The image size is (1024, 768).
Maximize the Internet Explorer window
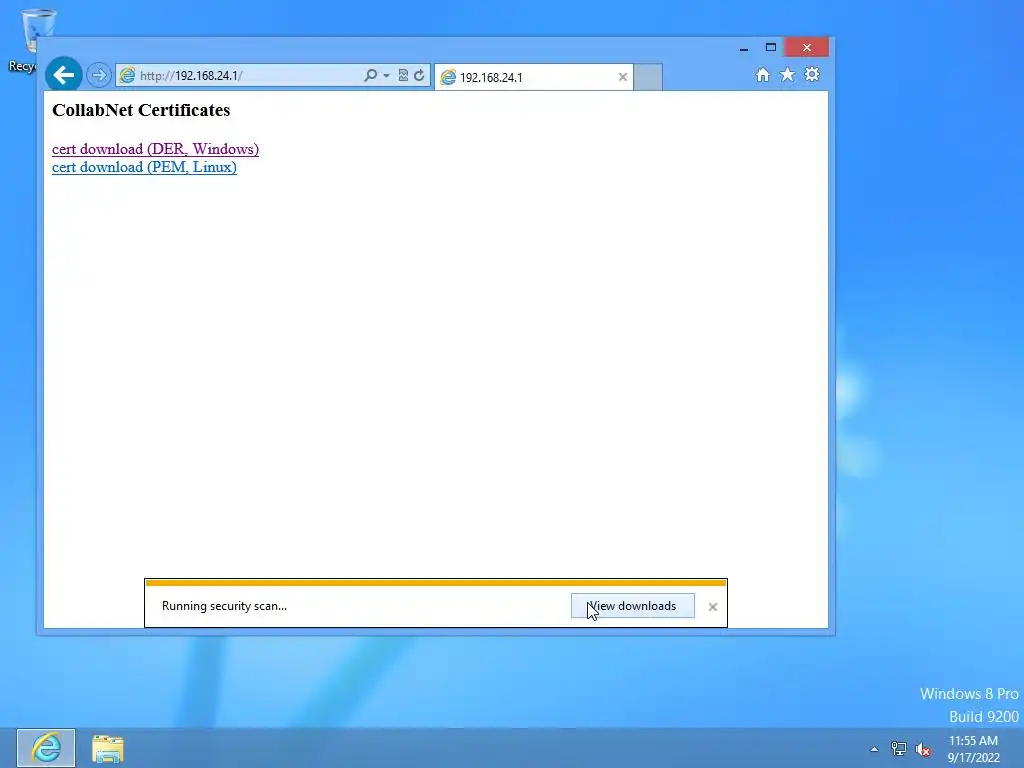point(771,48)
